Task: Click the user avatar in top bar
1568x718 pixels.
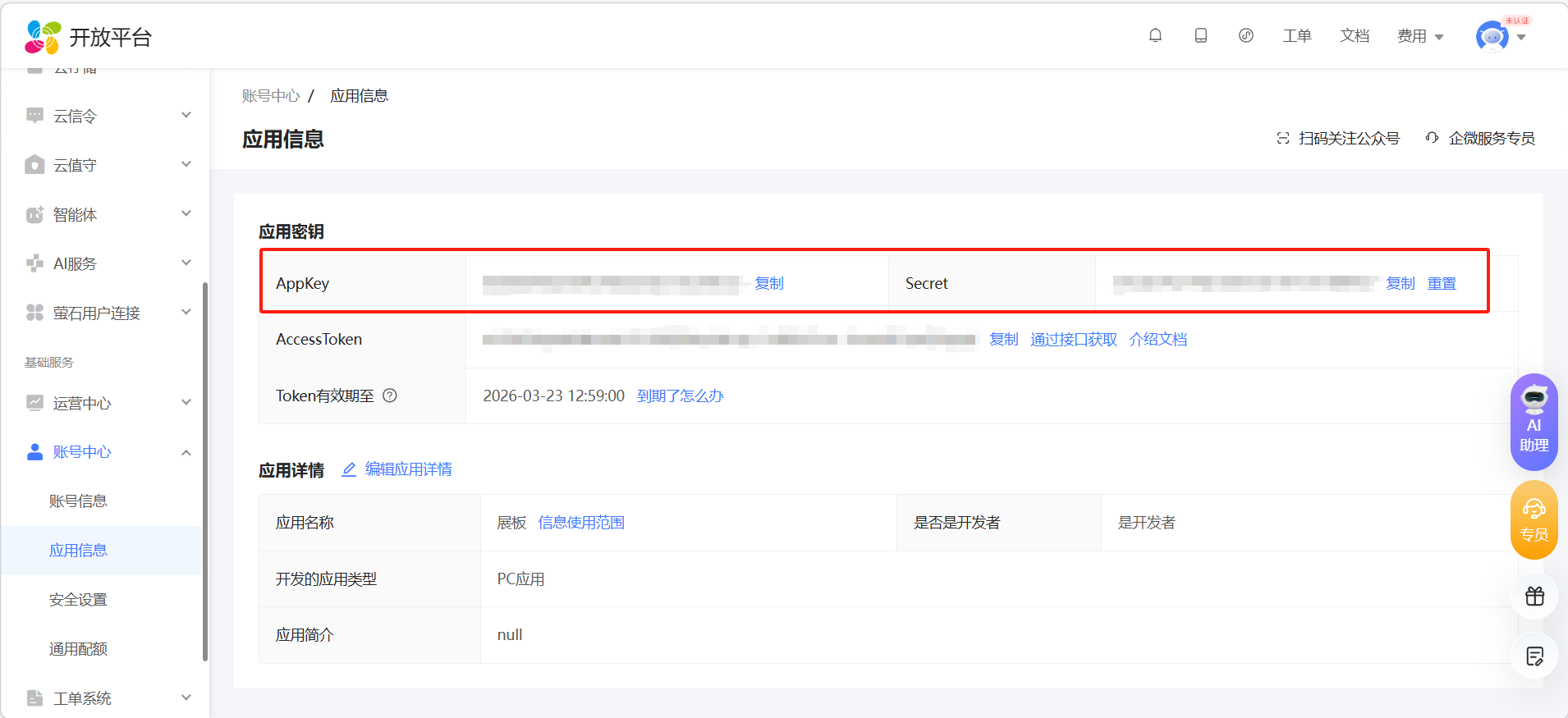Action: [1492, 37]
